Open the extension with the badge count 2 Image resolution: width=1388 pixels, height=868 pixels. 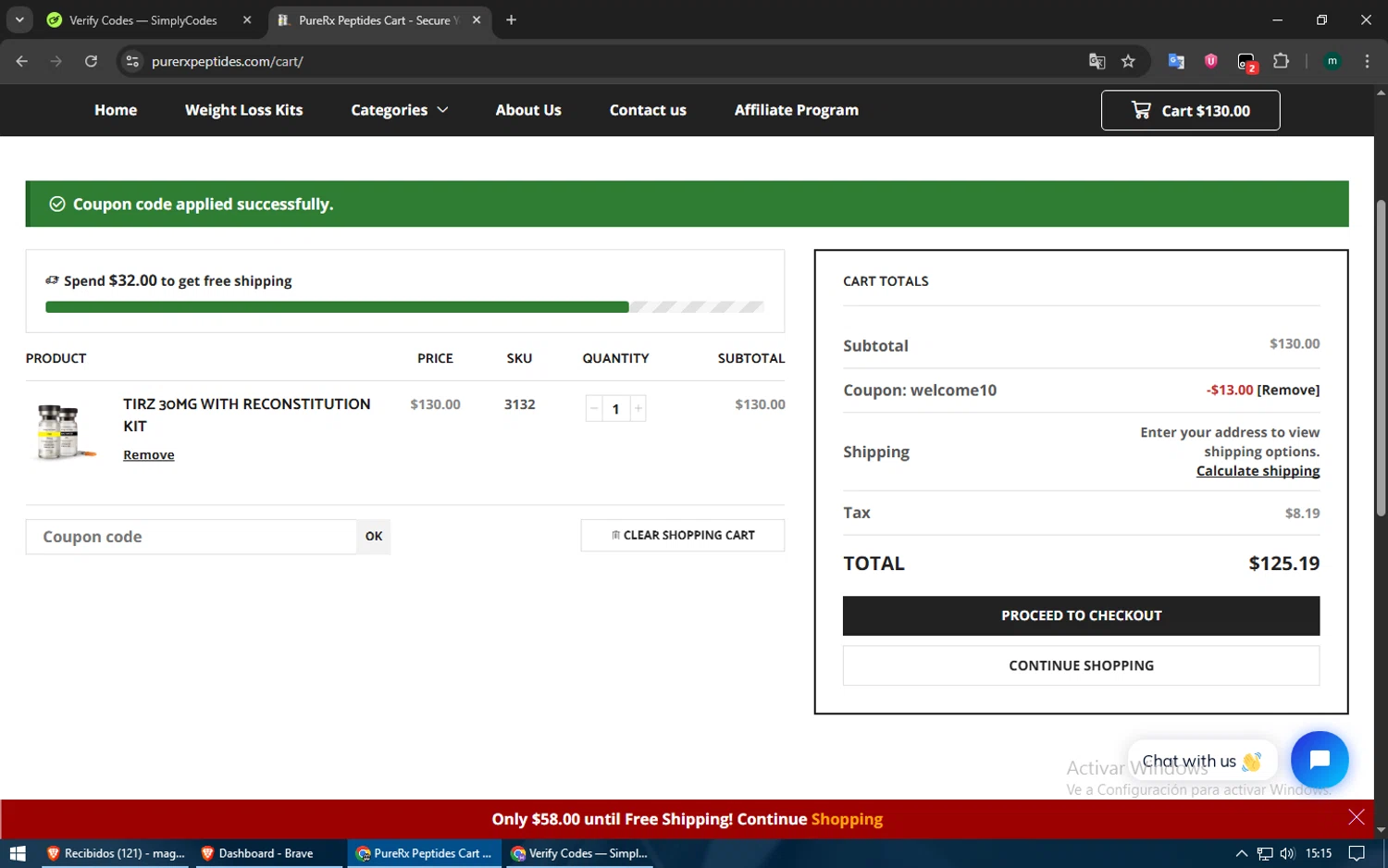[x=1246, y=62]
